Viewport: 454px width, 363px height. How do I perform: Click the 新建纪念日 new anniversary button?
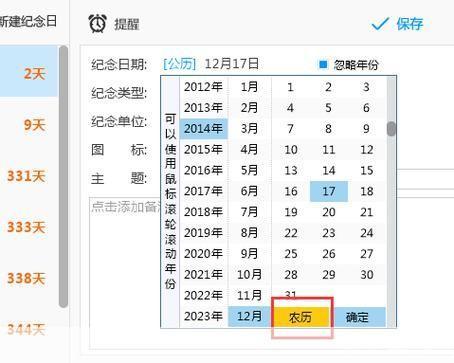click(x=28, y=21)
